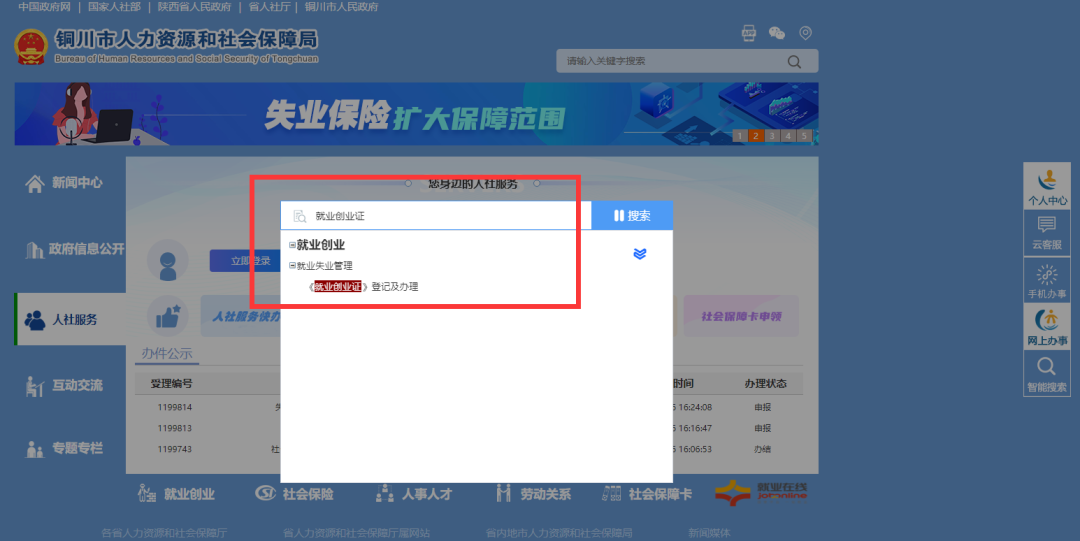
Task: Click 智能搜索 icon in right sidebar
Action: [x=1047, y=374]
